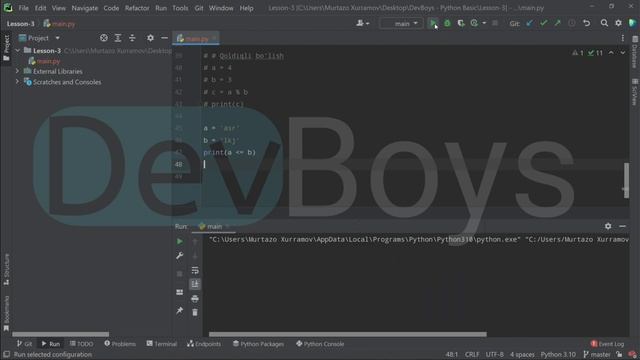Collapse the Lesson-3 project folder
The width and height of the screenshot is (640, 360).
(18, 51)
